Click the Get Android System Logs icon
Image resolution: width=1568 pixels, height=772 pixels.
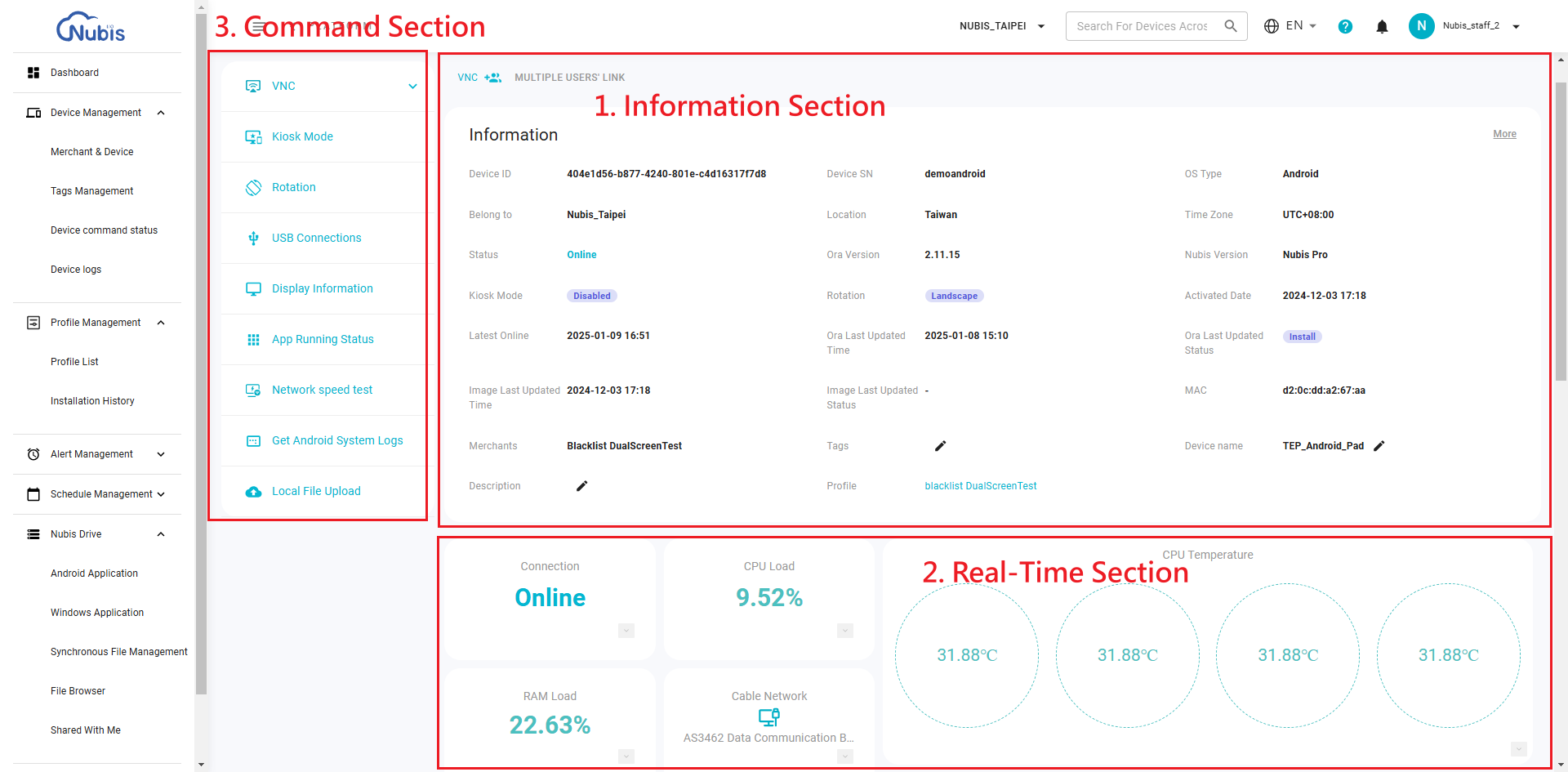pyautogui.click(x=254, y=440)
